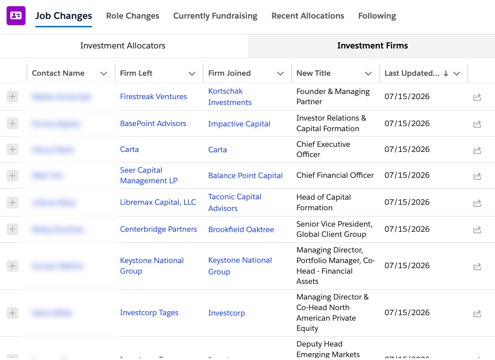Screen dimensions: 495x360
Task: Click 'Founder & Managing Partner' title cell
Action: coord(333,96)
